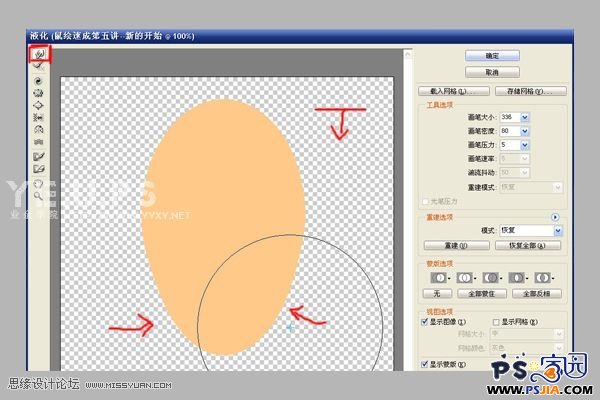Click the Subtract from Selection mask icon
This screenshot has height=400, width=600.
tap(491, 278)
